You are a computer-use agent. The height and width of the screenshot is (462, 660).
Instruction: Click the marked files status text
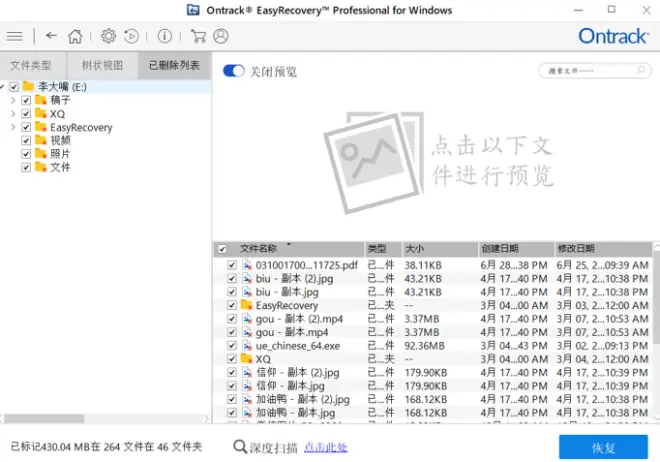click(106, 447)
